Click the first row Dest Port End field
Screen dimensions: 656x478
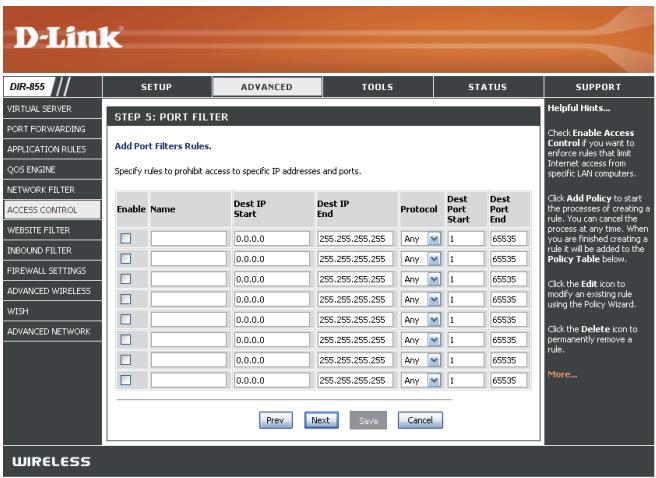coord(509,239)
